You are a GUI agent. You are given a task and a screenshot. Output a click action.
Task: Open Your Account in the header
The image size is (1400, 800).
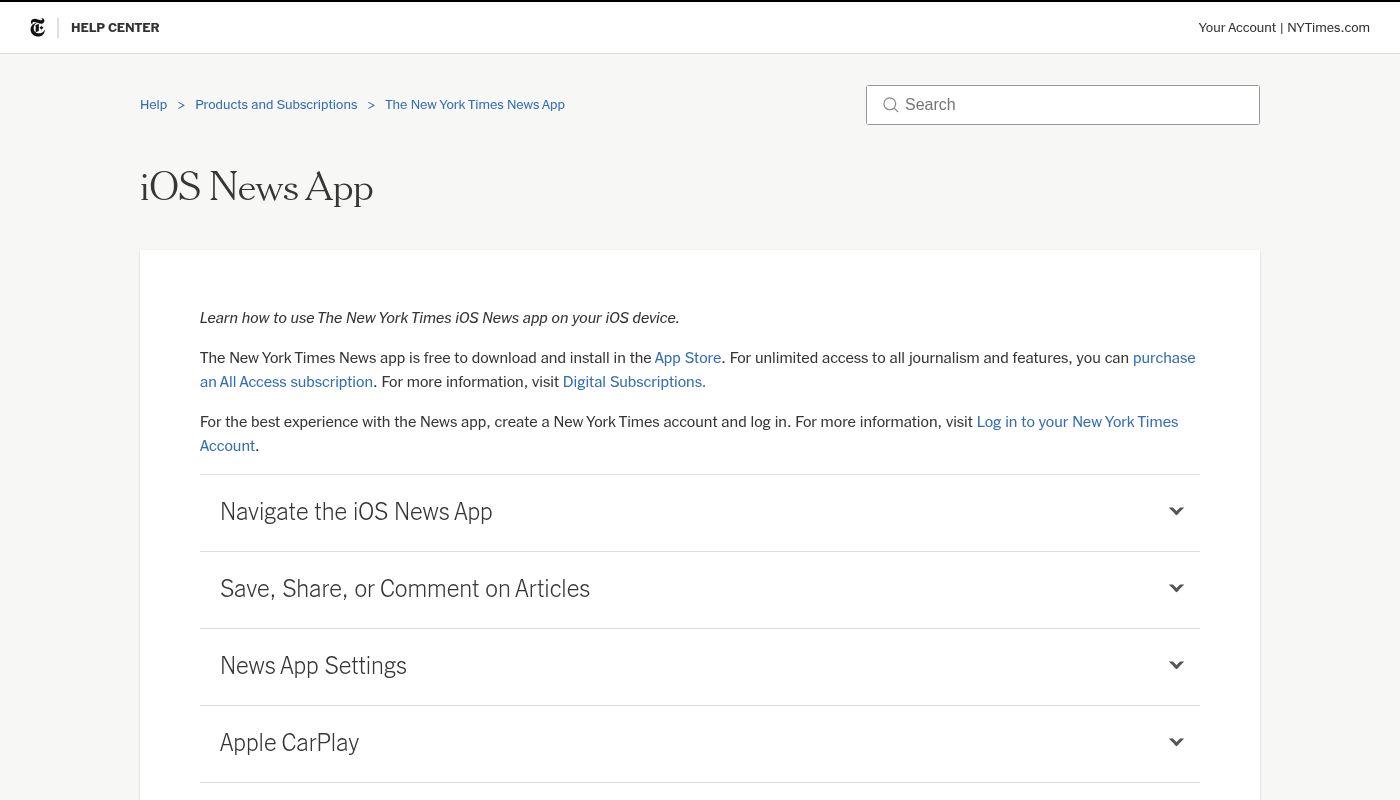click(1236, 28)
